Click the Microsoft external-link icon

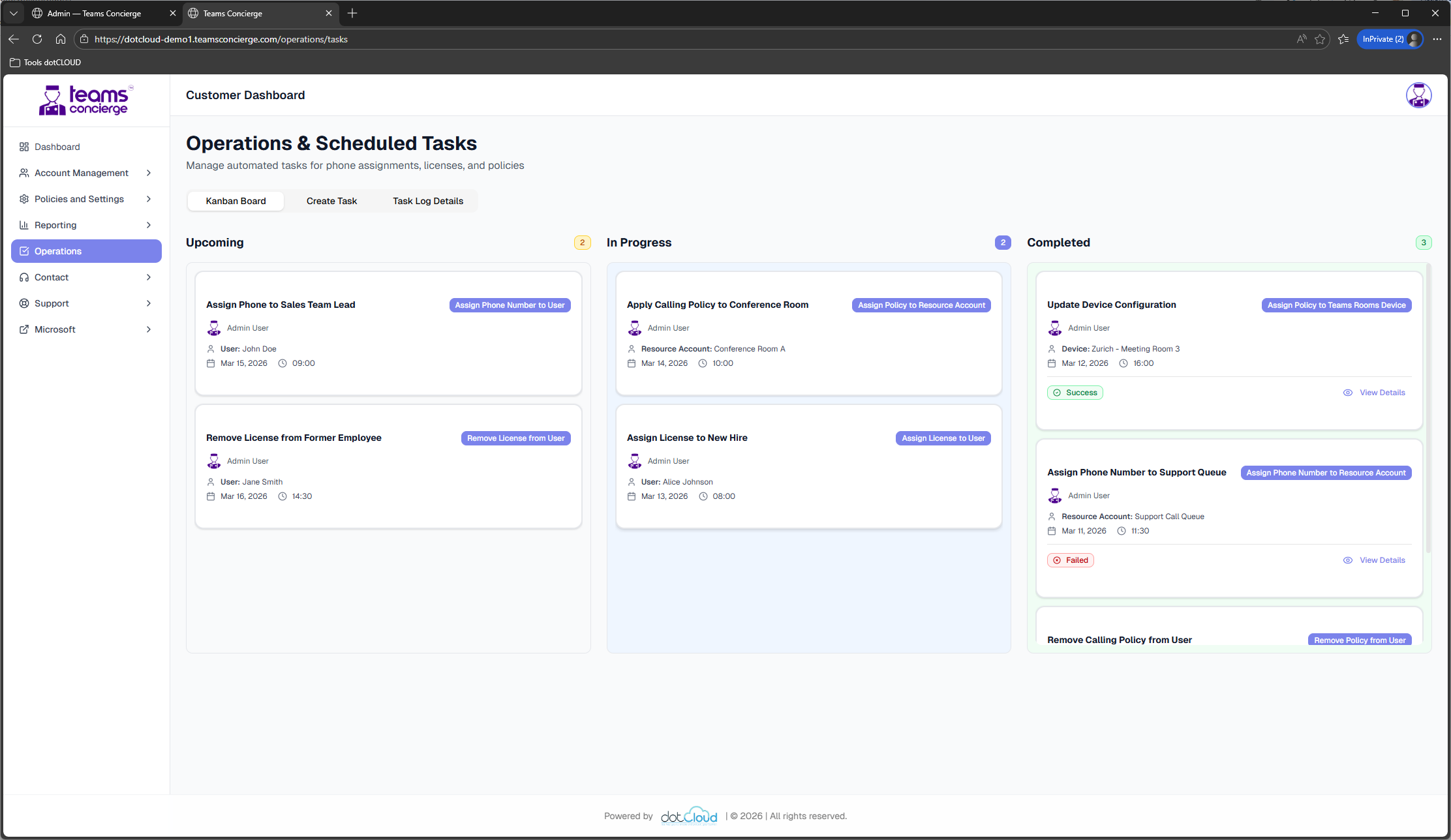24,329
